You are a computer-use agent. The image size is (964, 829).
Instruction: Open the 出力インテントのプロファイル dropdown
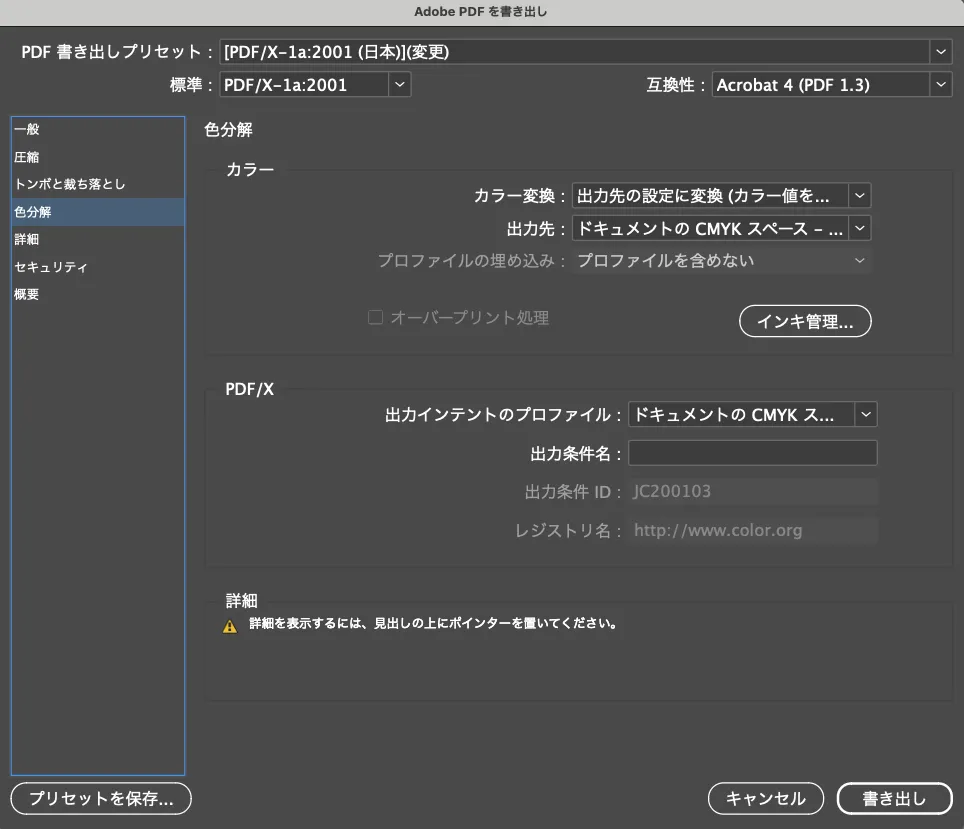point(752,414)
